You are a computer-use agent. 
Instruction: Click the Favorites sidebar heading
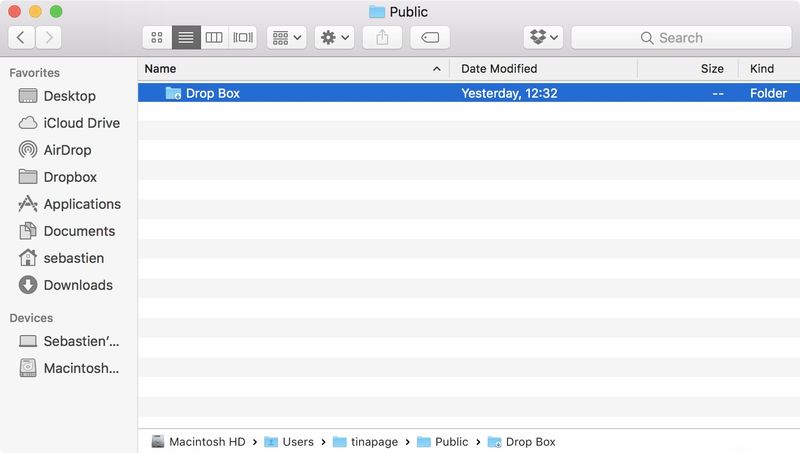[34, 73]
